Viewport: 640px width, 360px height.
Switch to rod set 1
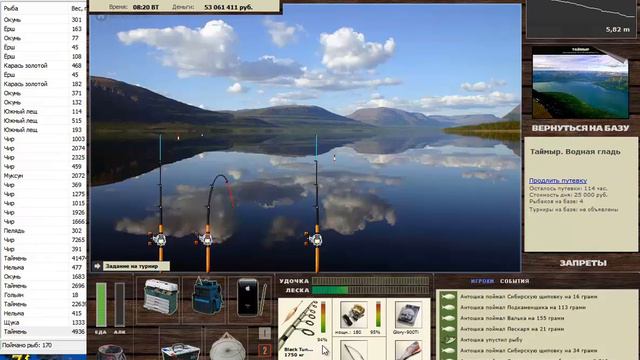pyautogui.click(x=264, y=333)
